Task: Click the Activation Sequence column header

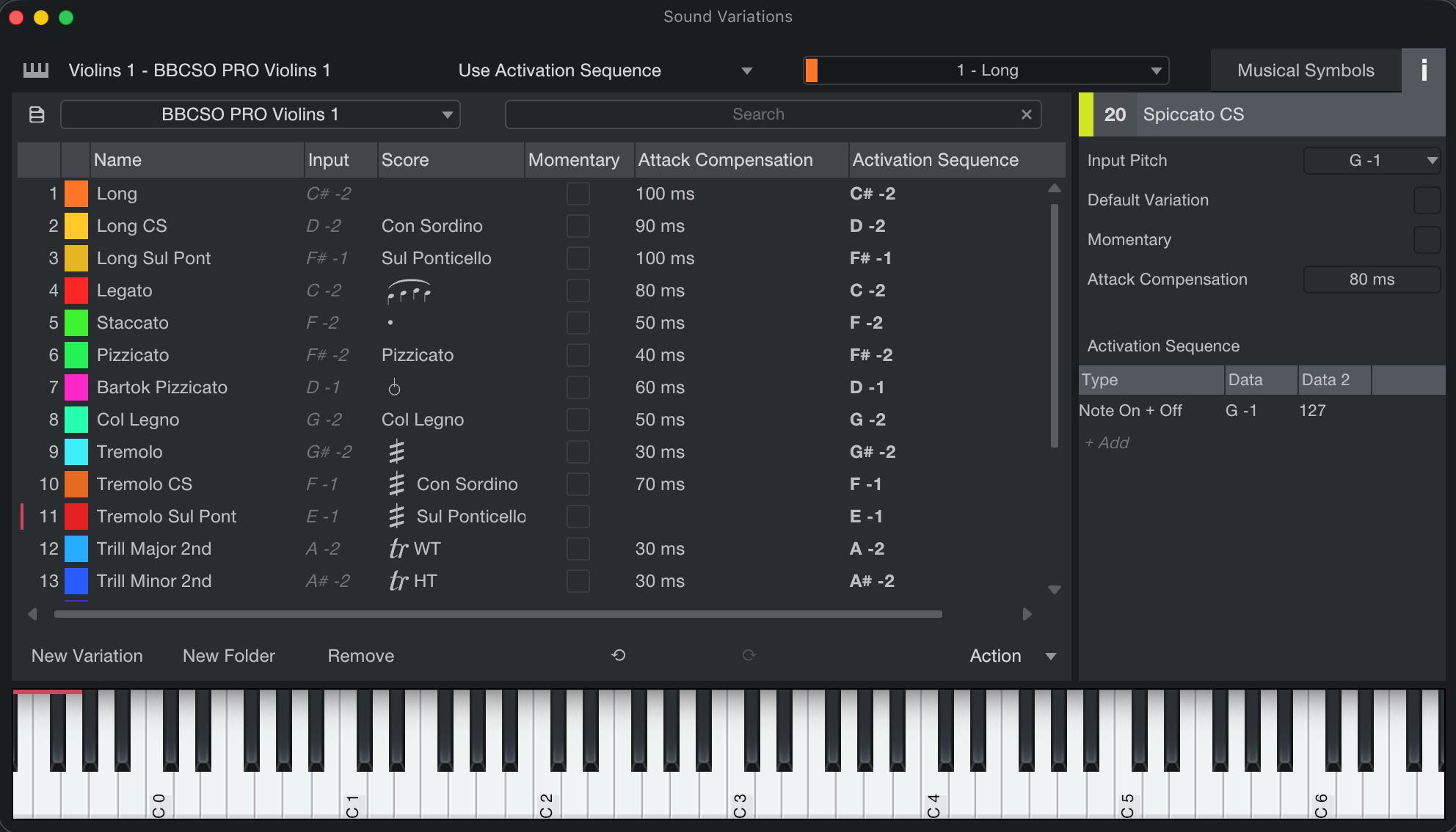Action: [x=956, y=160]
